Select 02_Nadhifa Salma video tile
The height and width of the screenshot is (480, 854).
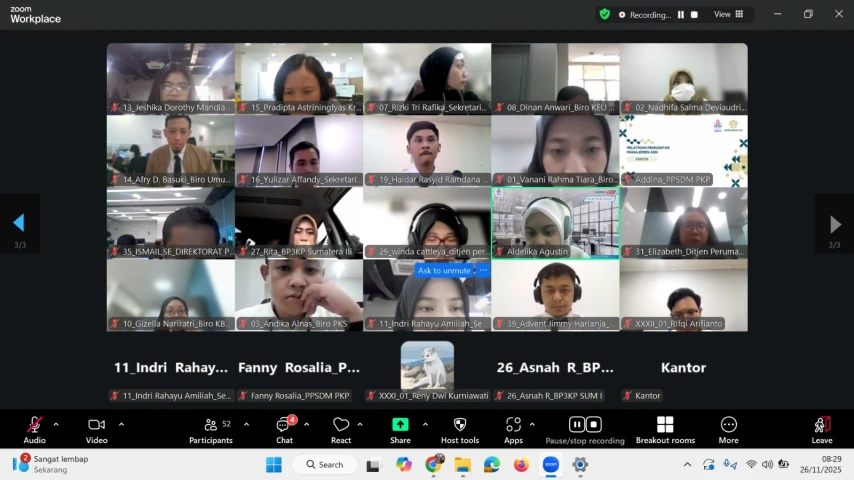pyautogui.click(x=684, y=79)
